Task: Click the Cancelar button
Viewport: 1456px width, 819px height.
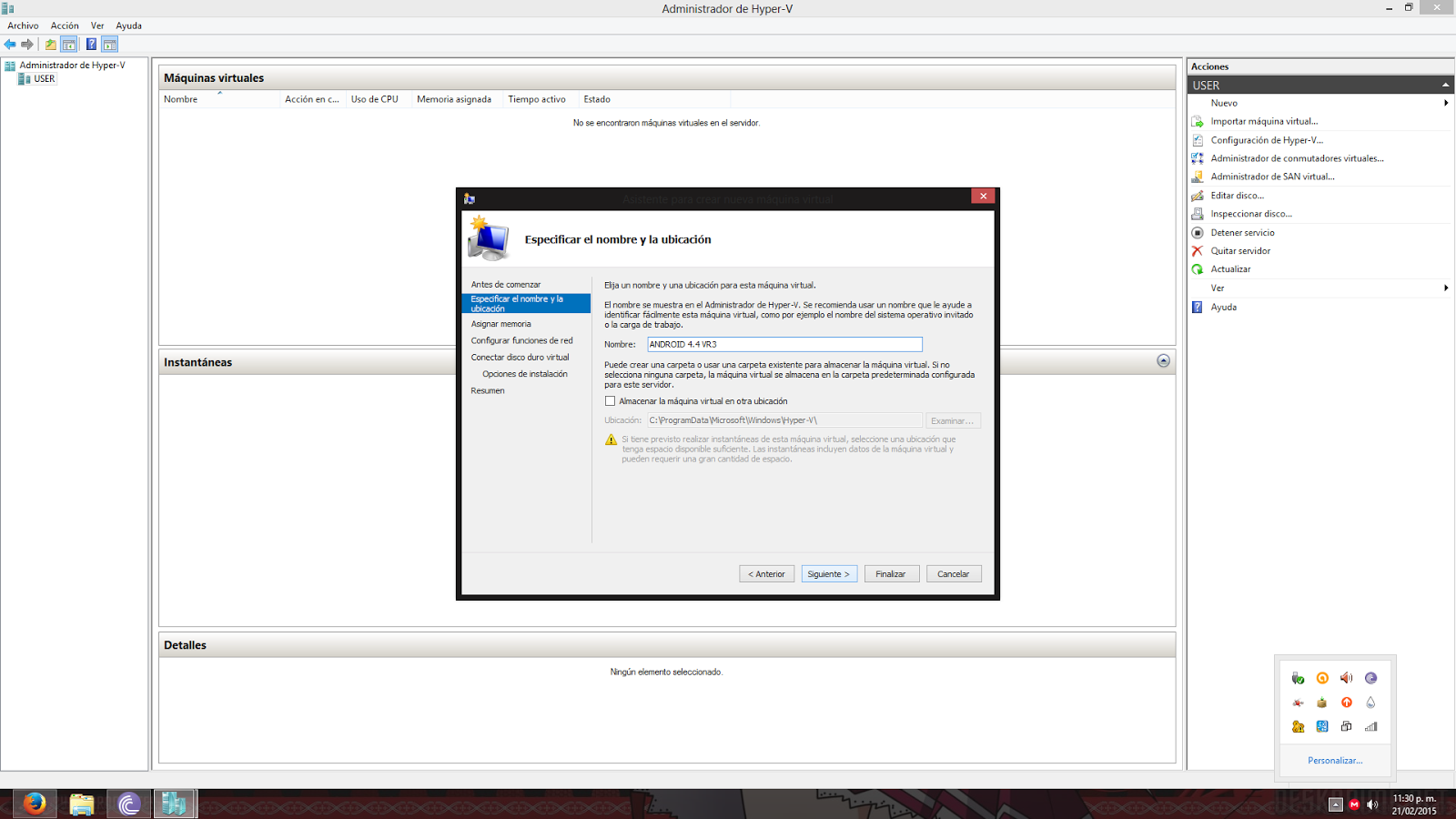Action: click(954, 574)
